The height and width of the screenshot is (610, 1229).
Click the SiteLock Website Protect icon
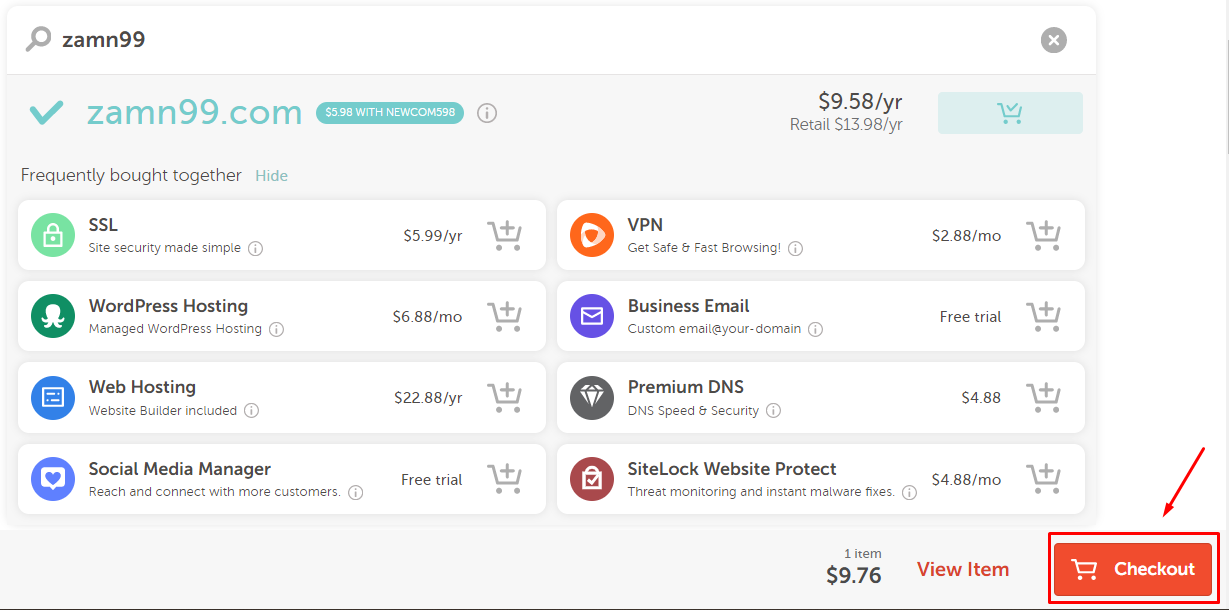[x=592, y=479]
